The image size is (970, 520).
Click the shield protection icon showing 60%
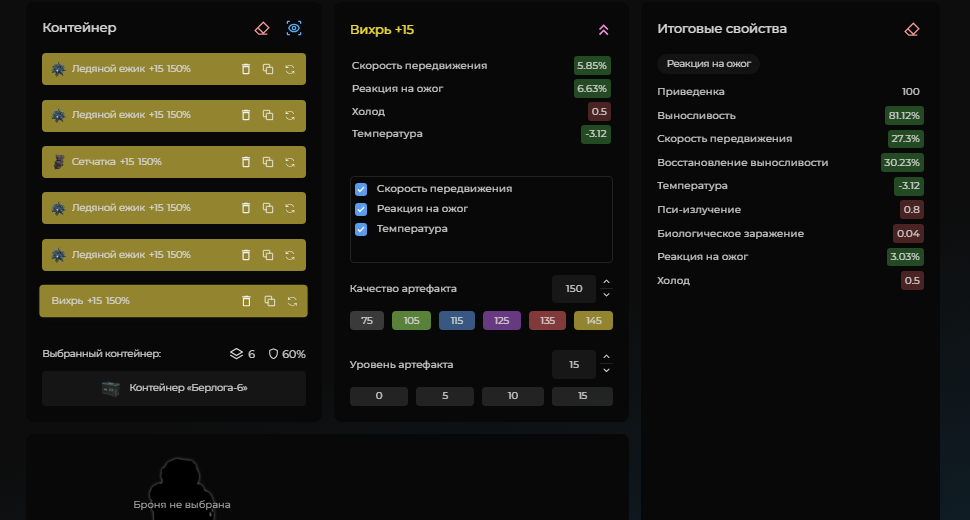[273, 354]
